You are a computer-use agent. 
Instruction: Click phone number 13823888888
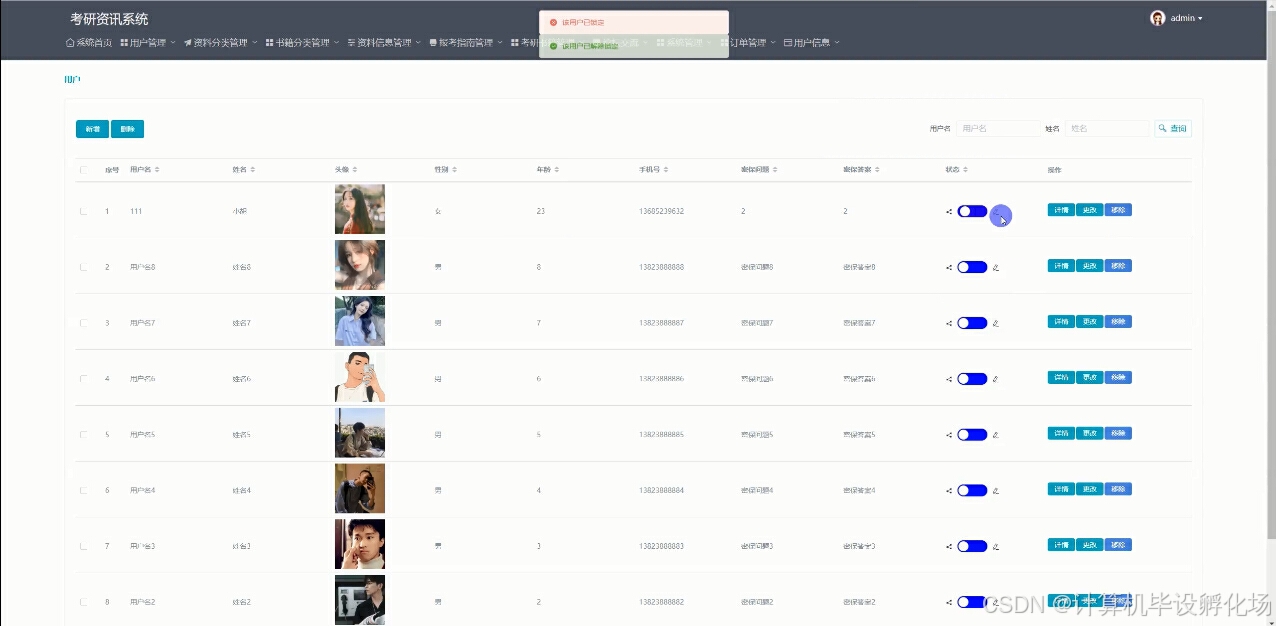(x=662, y=267)
